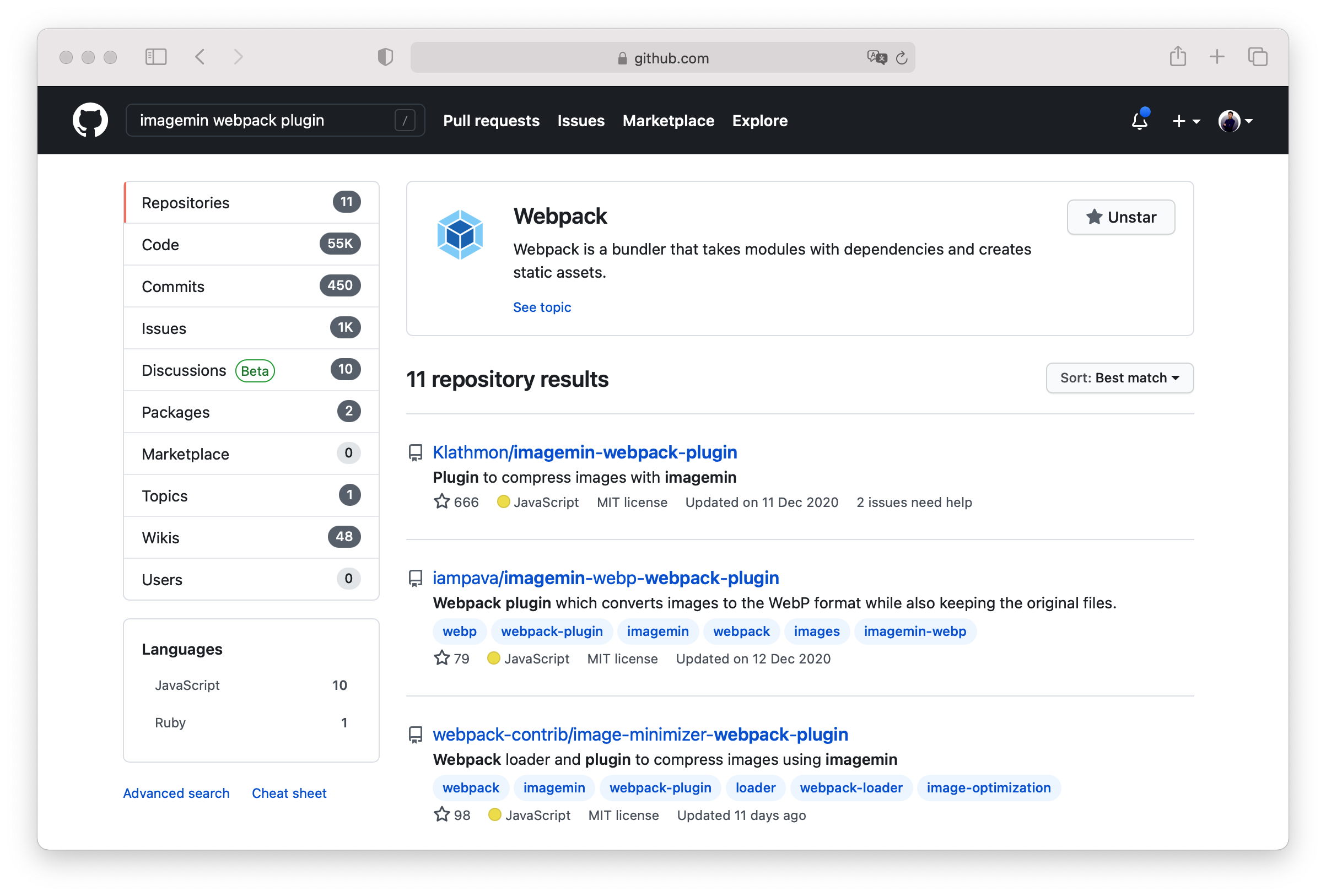The image size is (1326, 896).
Task: Click the "Webpack" topic card heading
Action: [560, 216]
